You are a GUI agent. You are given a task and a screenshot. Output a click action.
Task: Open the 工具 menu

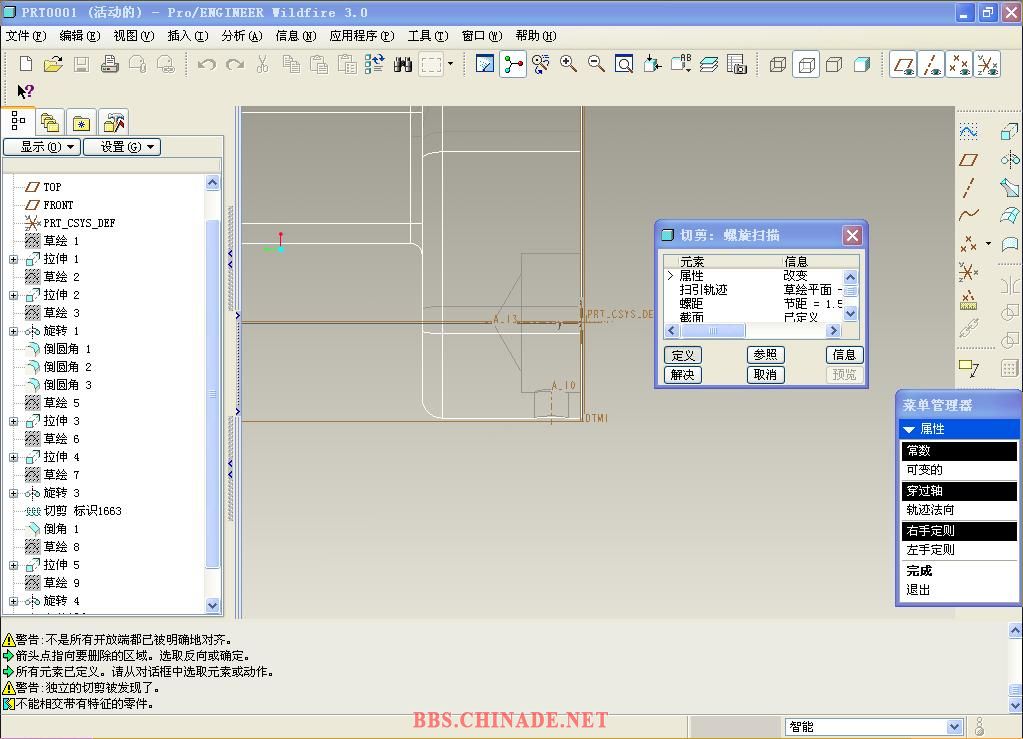coord(428,36)
